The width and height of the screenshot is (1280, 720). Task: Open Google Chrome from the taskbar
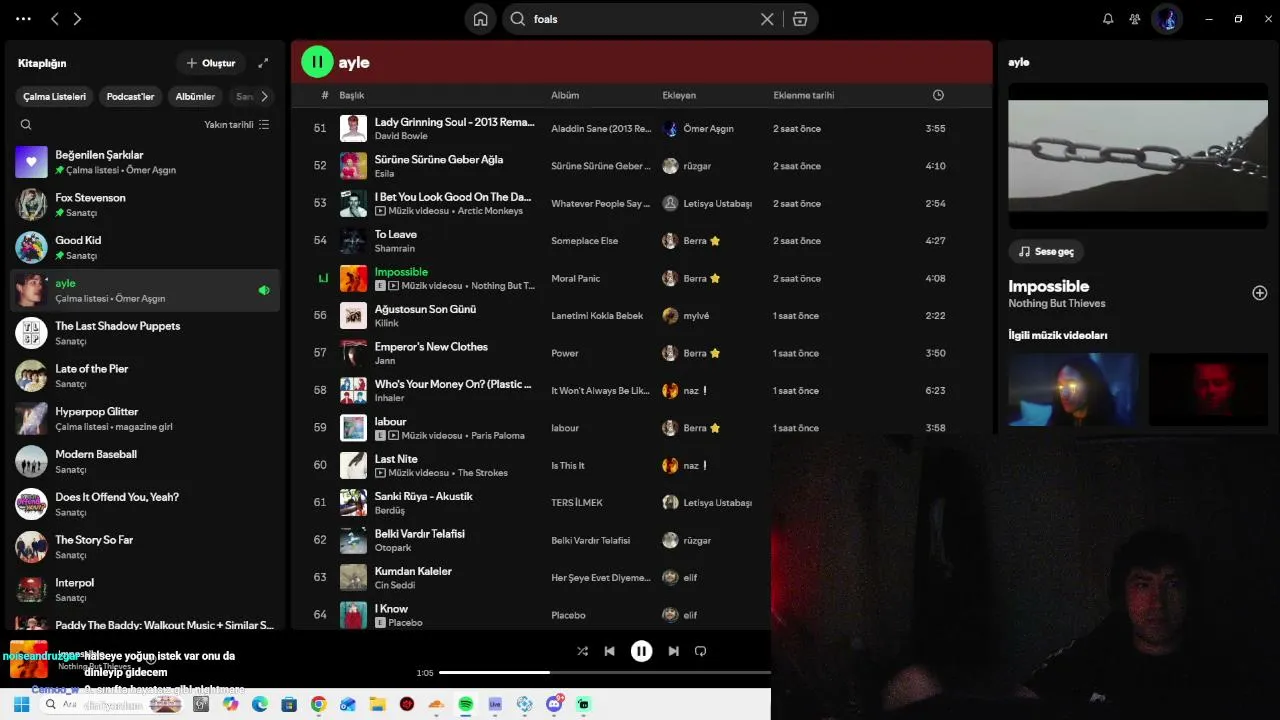tap(318, 704)
